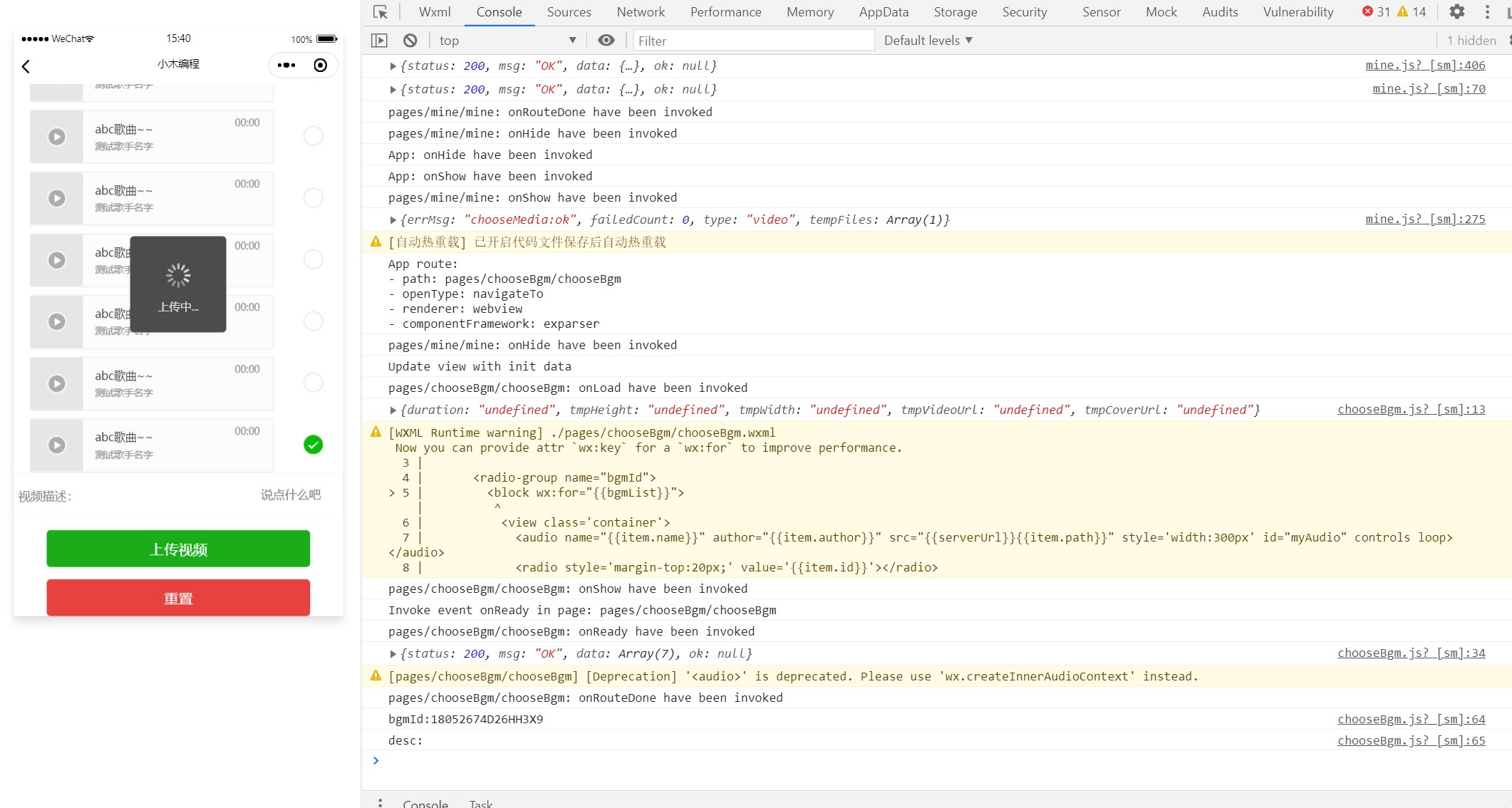This screenshot has height=808, width=1512.
Task: Open source link chooseBgm.js:64
Action: click(1412, 720)
